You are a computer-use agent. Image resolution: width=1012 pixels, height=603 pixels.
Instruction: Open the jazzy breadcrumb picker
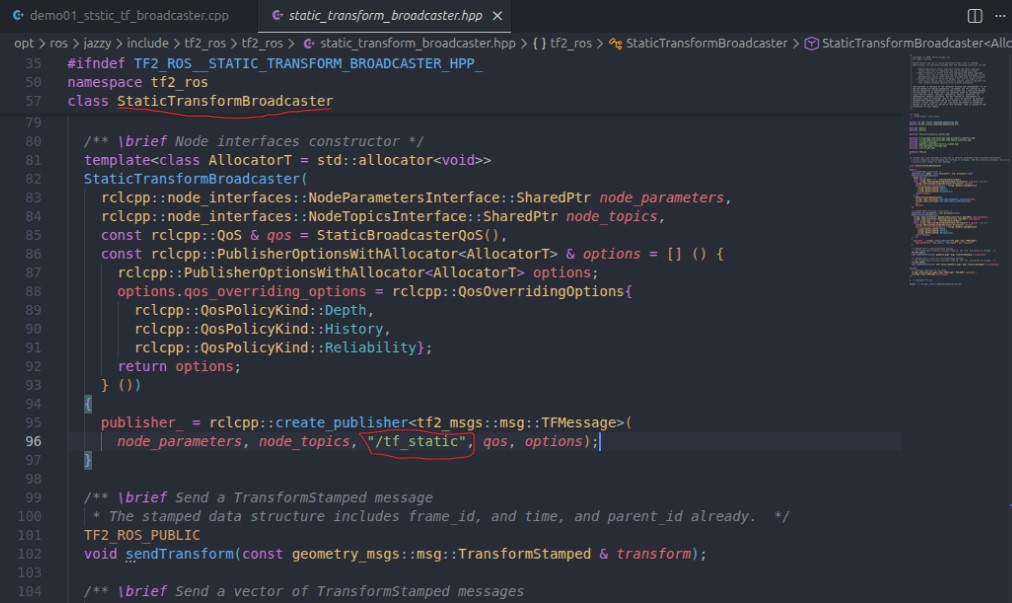point(97,44)
